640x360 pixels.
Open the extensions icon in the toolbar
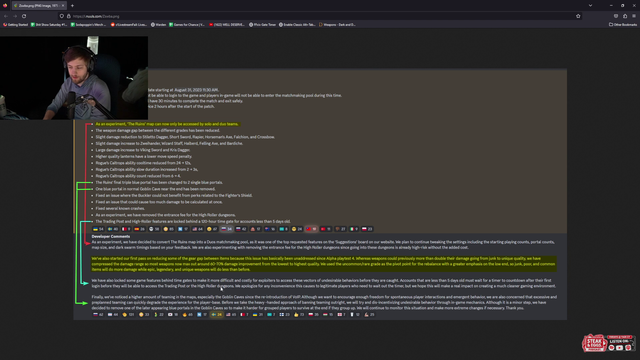[x=625, y=16]
